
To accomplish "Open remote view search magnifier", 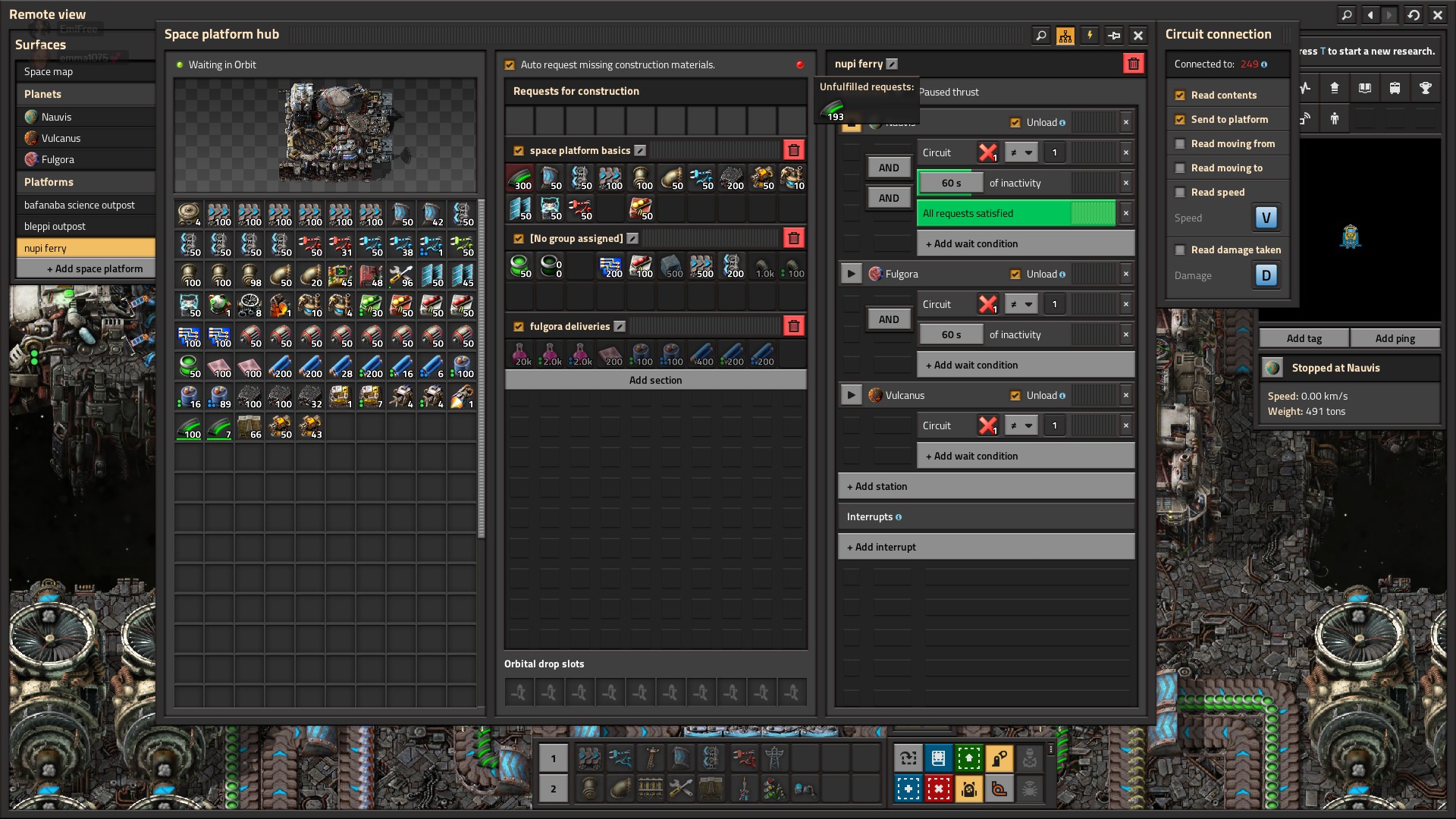I will (x=1346, y=14).
